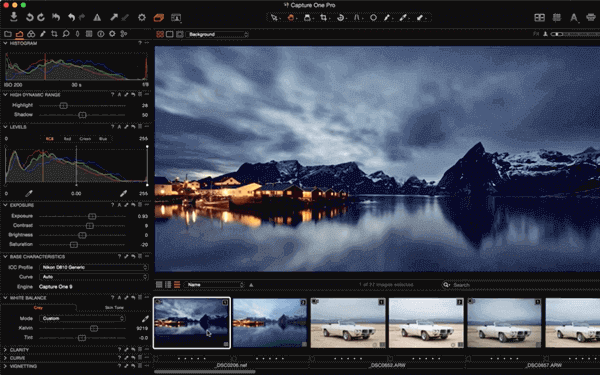Screen dimensions: 600x375
Task: Select the pointer cursor tool
Action: (x=274, y=18)
